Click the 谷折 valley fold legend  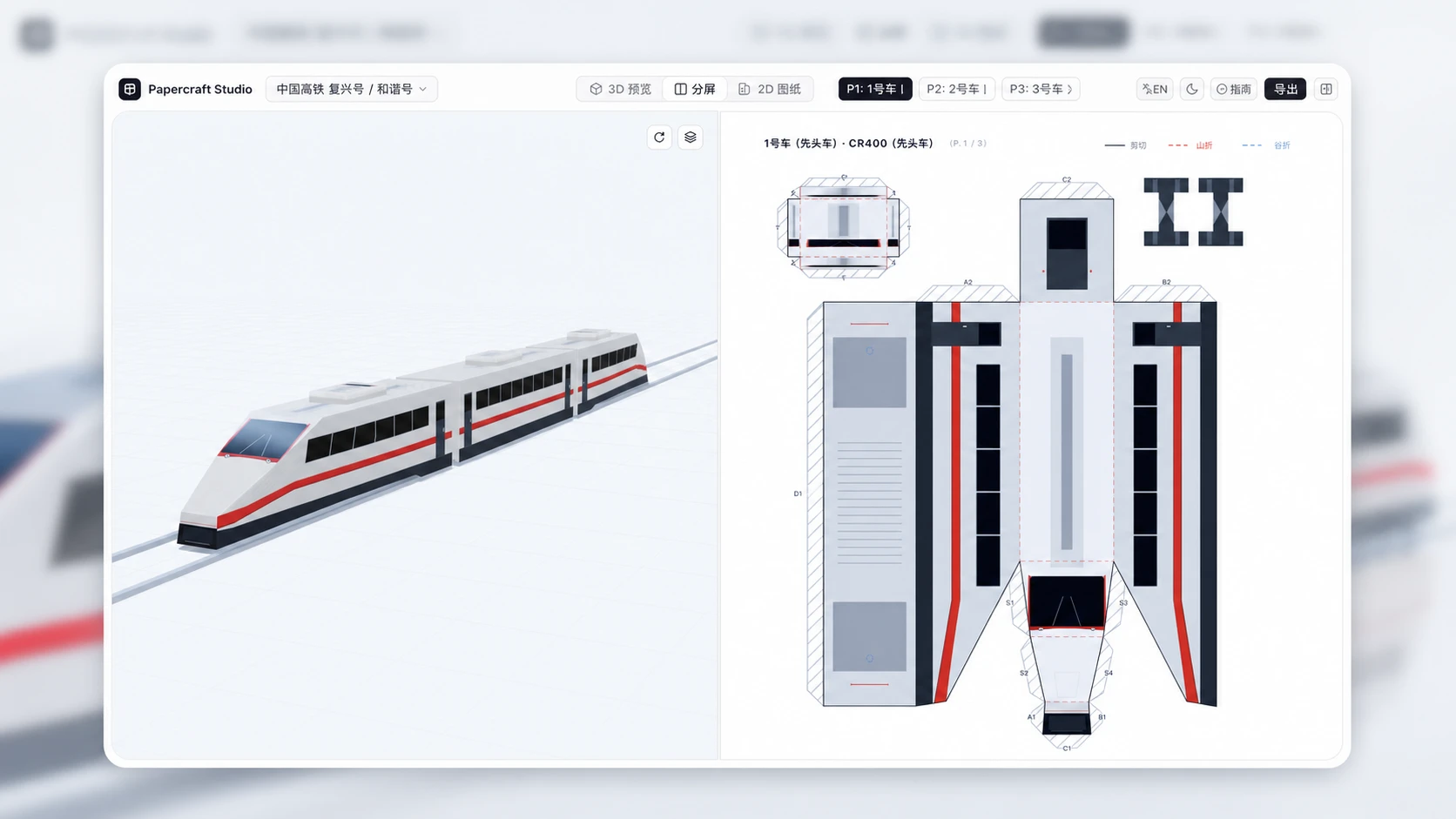(x=1266, y=145)
